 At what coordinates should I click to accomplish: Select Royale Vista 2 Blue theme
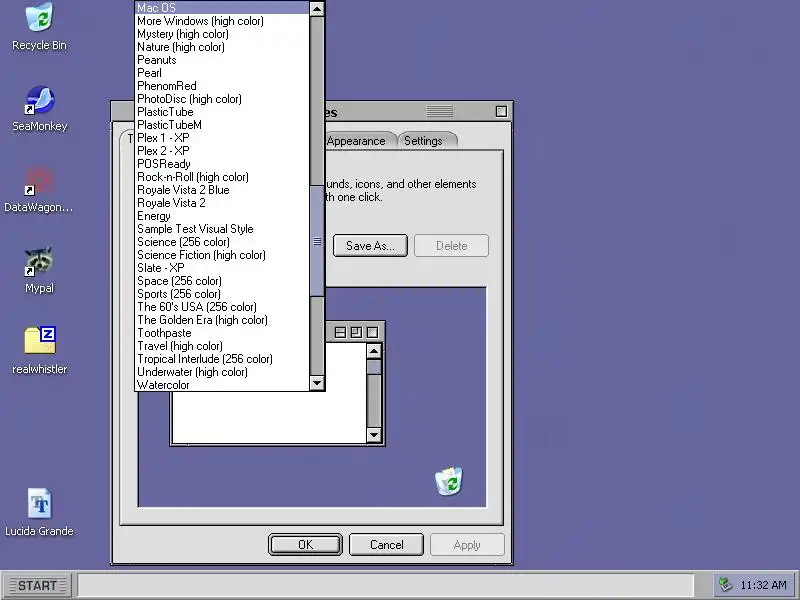pyautogui.click(x=222, y=190)
